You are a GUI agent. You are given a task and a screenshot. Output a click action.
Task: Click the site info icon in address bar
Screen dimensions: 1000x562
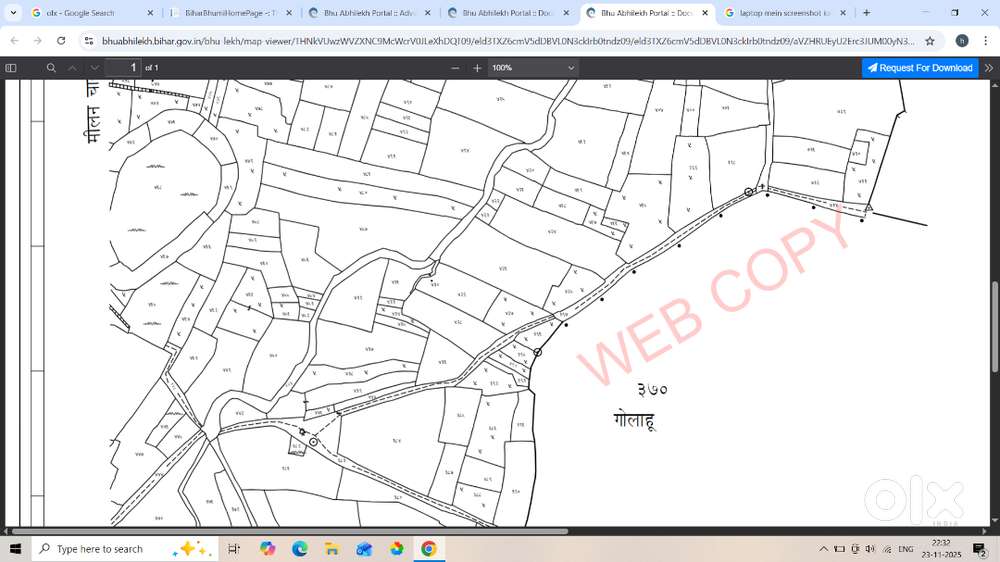(x=89, y=41)
